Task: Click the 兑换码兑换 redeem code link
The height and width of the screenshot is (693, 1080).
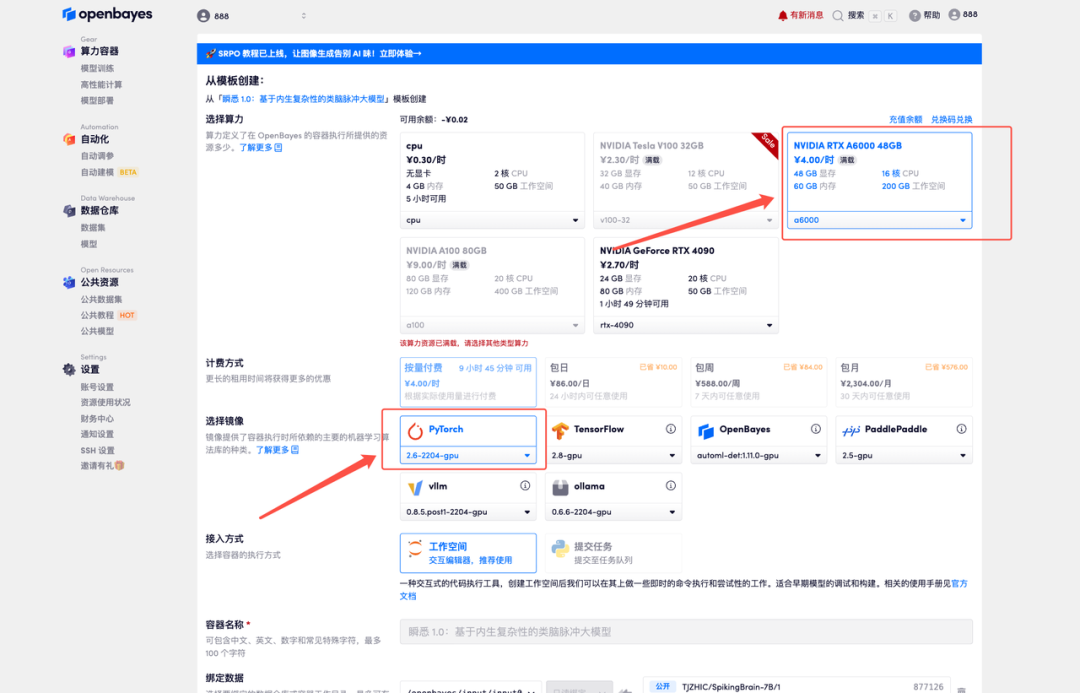Action: coord(951,119)
